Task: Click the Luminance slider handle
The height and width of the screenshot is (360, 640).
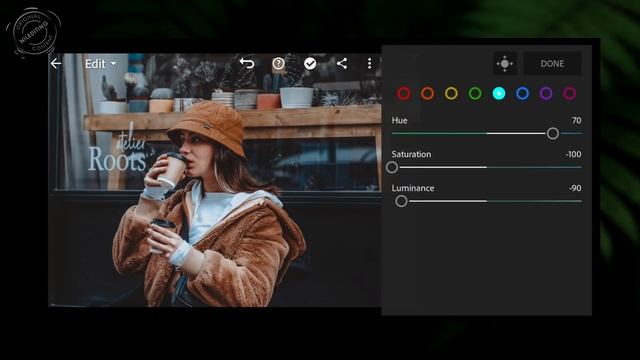Action: (401, 201)
